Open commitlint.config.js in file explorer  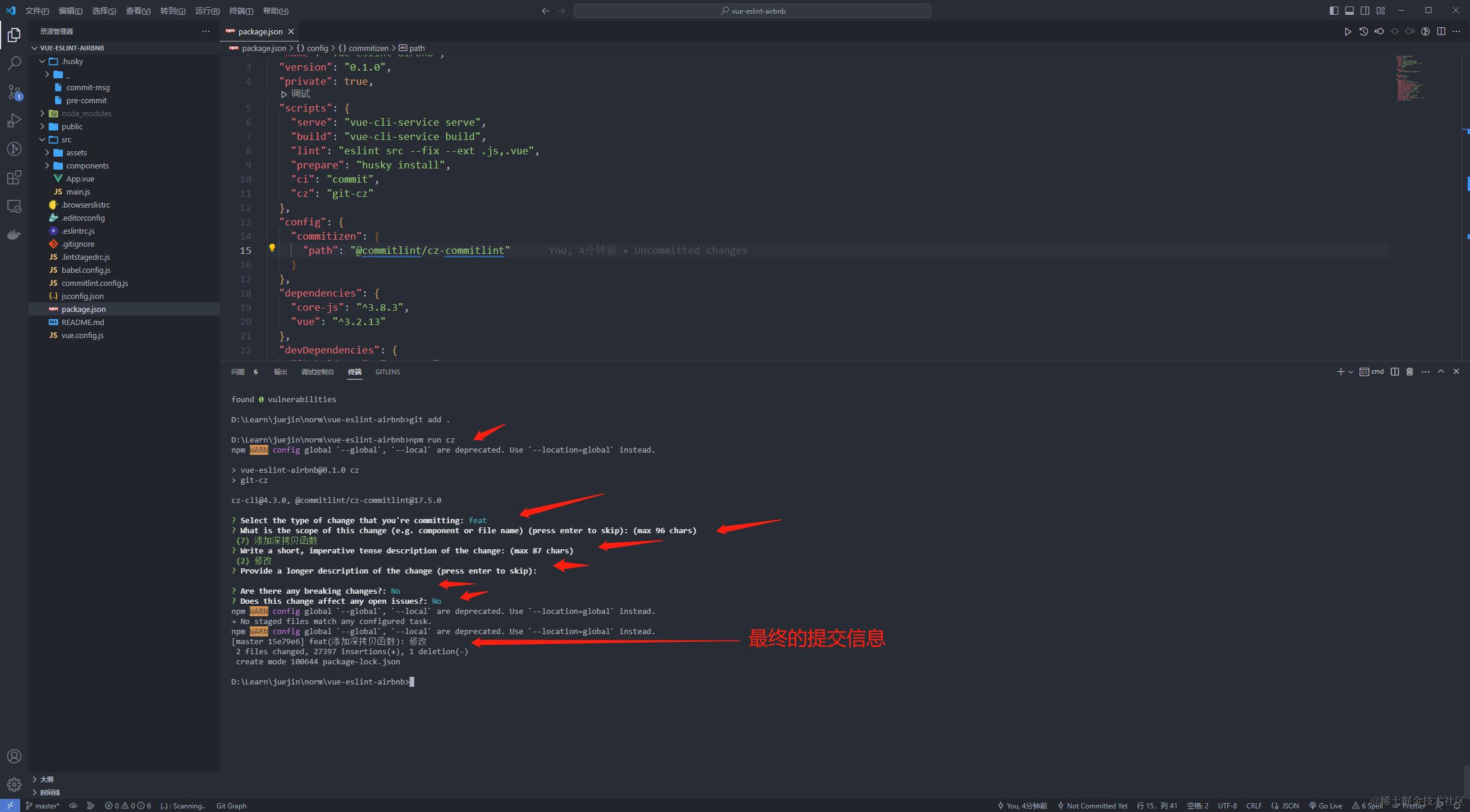click(94, 283)
